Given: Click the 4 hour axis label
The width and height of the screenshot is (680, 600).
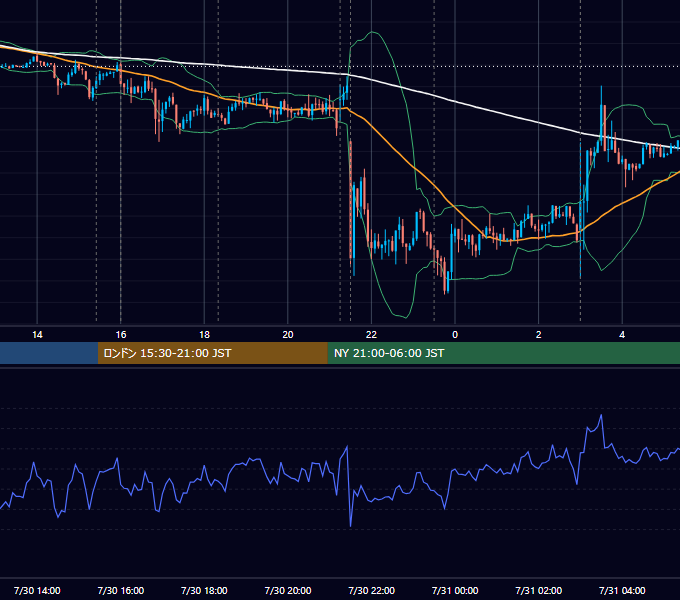Looking at the screenshot, I should 622,335.
